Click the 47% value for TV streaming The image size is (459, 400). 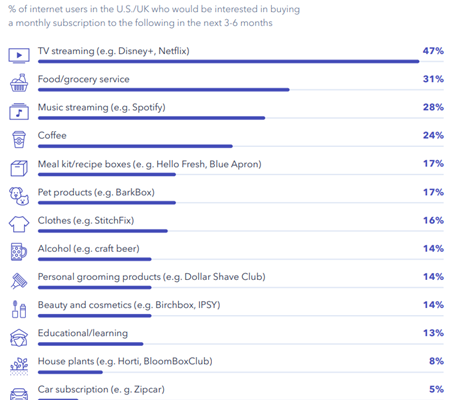point(433,51)
